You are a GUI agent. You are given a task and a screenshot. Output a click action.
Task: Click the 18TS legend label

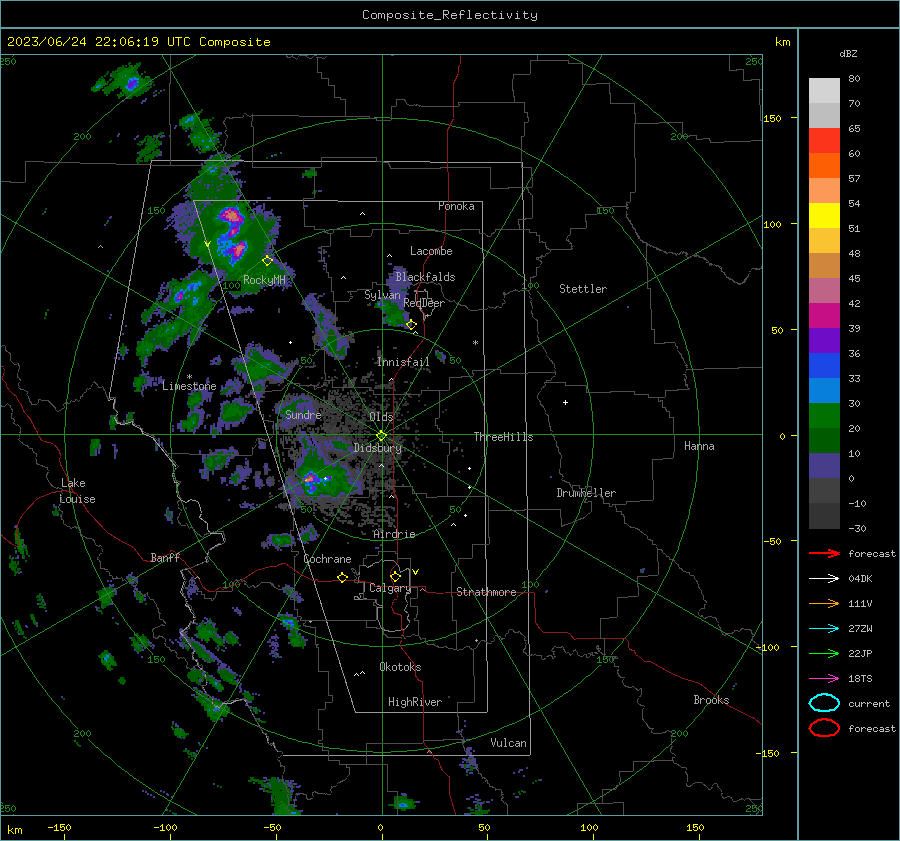(860, 679)
